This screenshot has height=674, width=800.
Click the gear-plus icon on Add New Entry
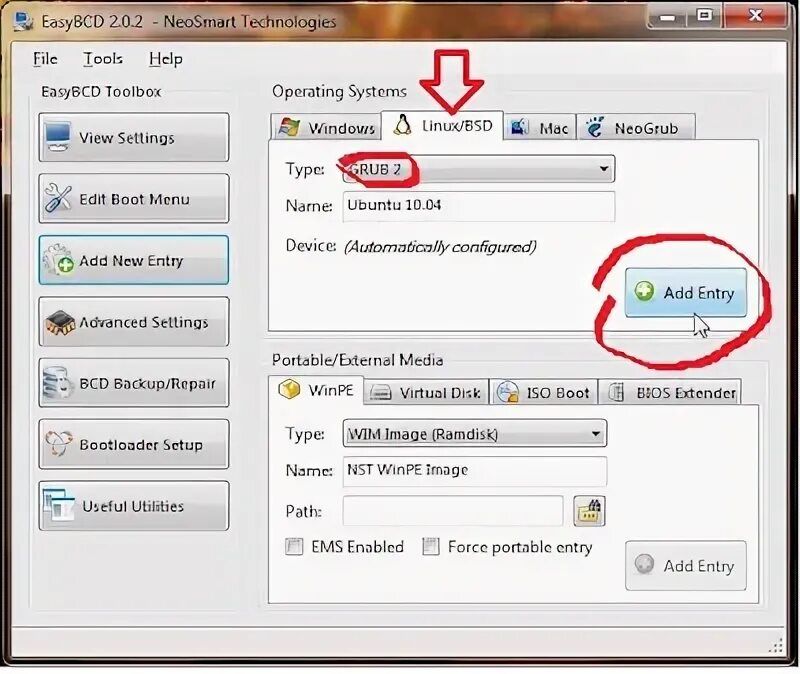click(x=59, y=259)
